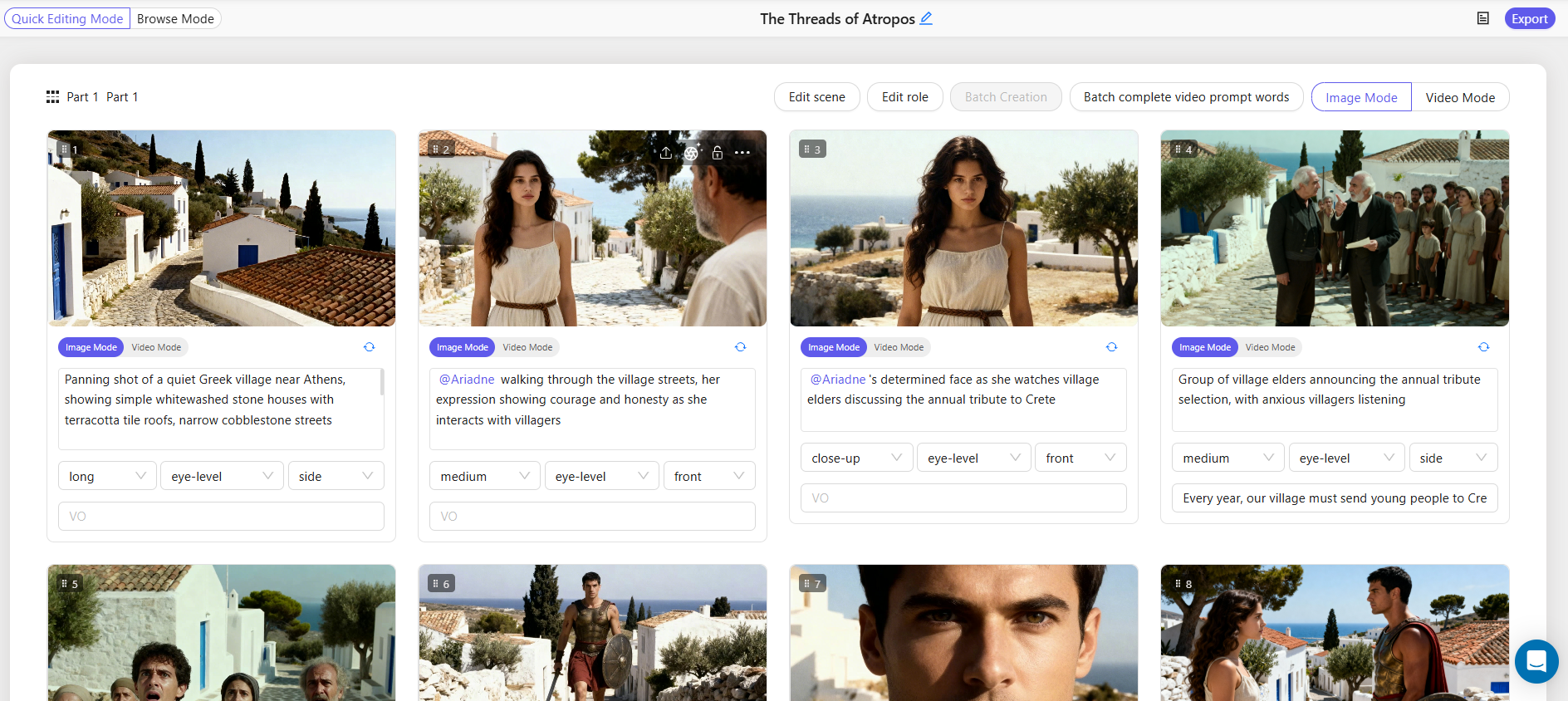Click the Batch Creation button
The height and width of the screenshot is (701, 1568).
click(1006, 97)
